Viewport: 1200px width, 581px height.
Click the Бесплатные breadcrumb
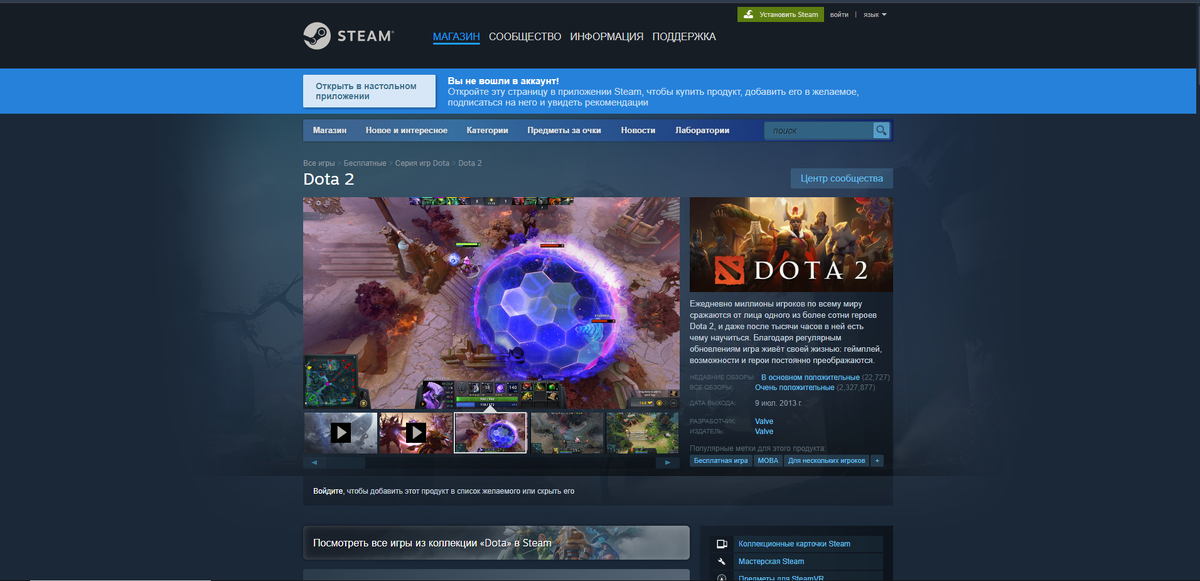tap(365, 163)
